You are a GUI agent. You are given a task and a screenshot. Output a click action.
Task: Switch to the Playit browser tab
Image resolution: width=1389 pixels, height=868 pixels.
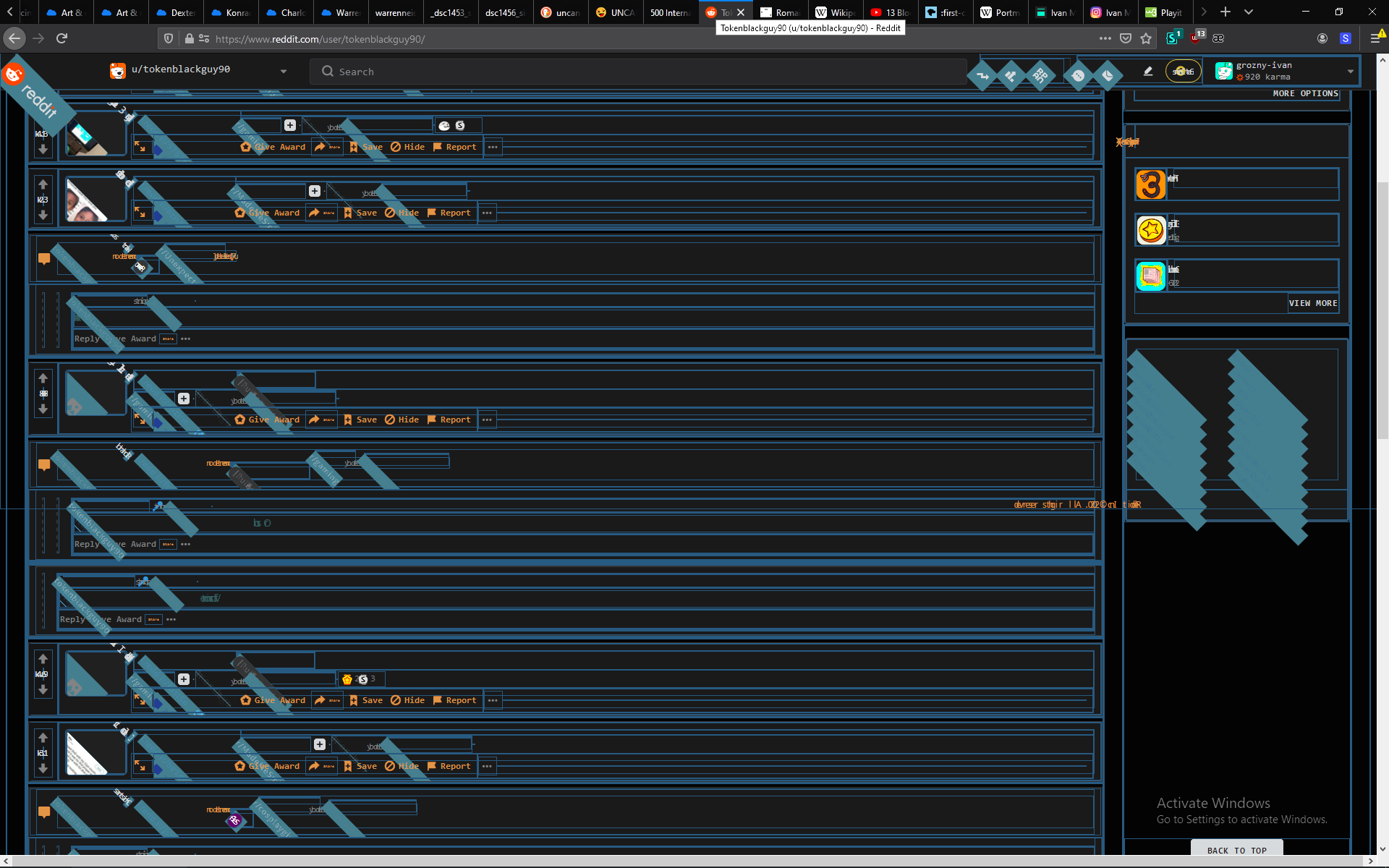pos(1164,12)
